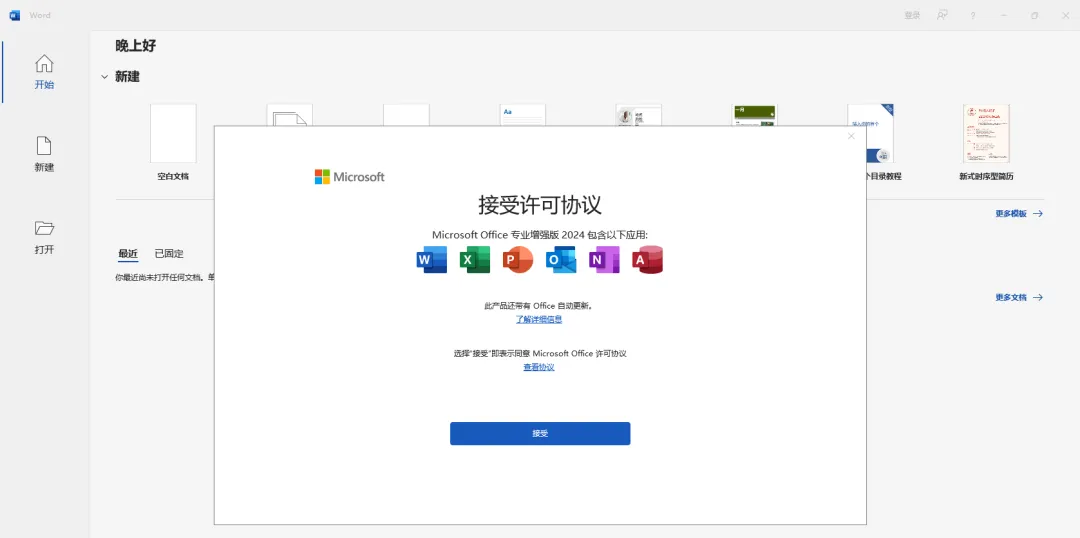Click the 接受许可协议 heading
This screenshot has height=538, width=1080.
coord(540,205)
